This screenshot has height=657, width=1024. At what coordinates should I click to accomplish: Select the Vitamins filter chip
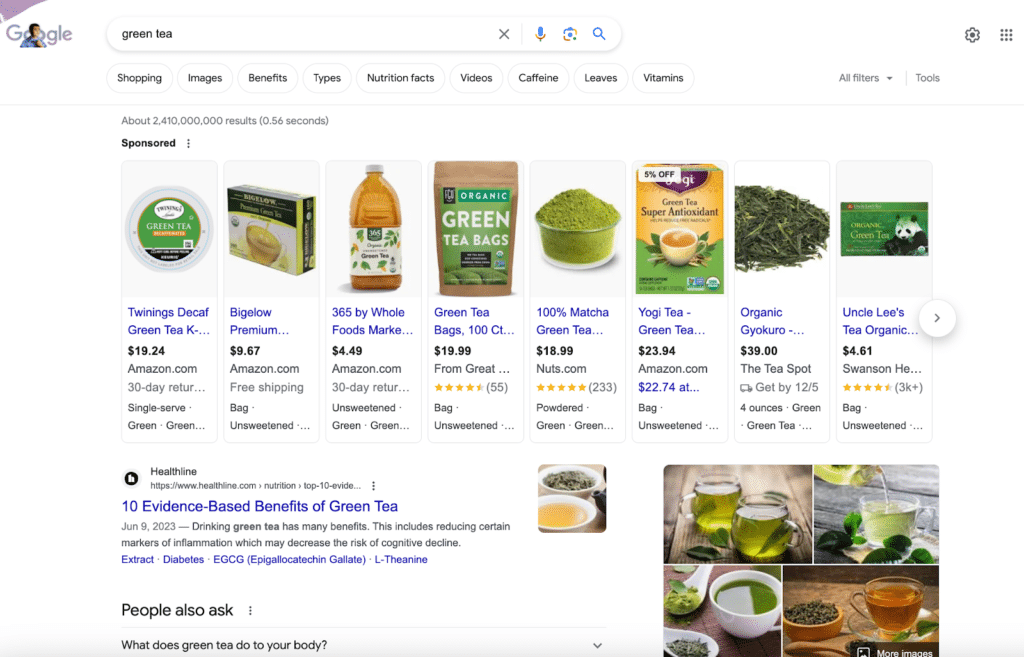coord(663,78)
